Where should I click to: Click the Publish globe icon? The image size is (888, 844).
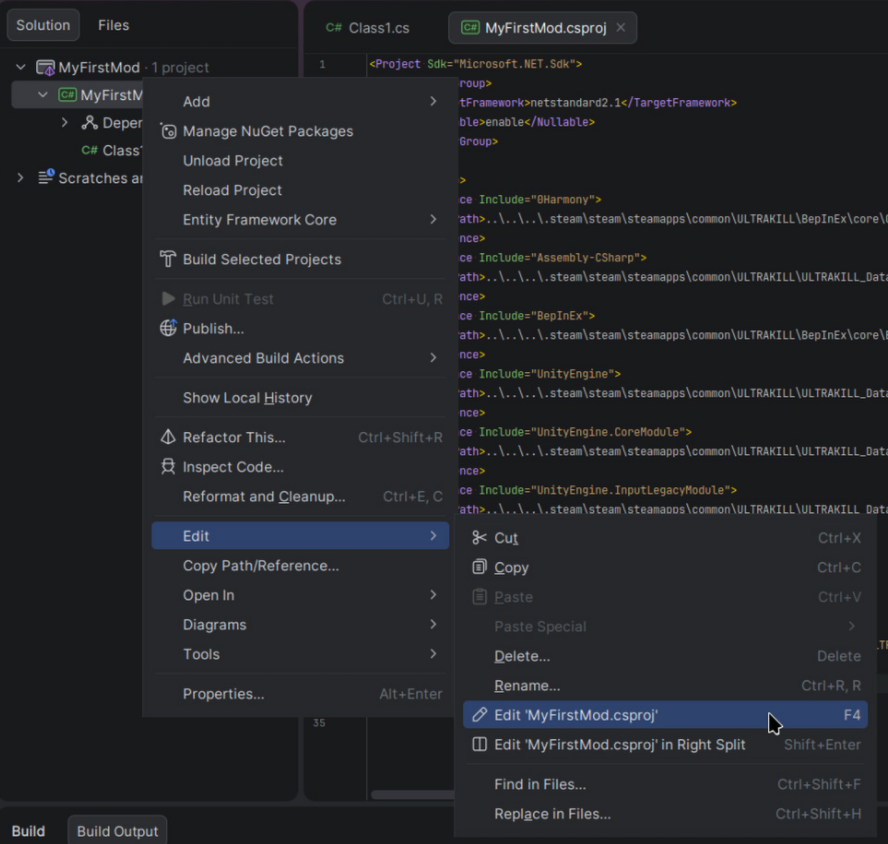tap(168, 328)
